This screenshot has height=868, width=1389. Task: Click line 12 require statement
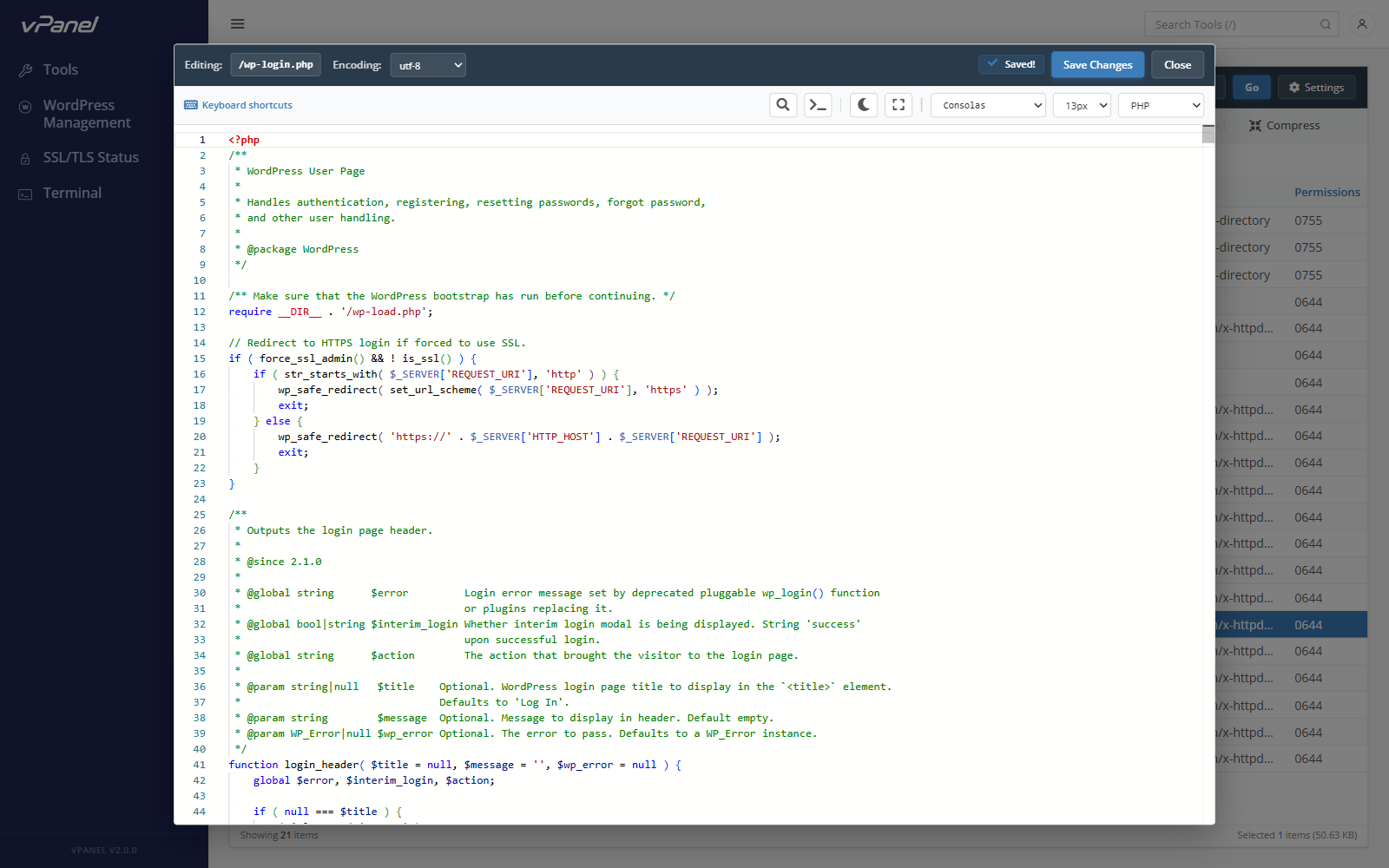[331, 312]
